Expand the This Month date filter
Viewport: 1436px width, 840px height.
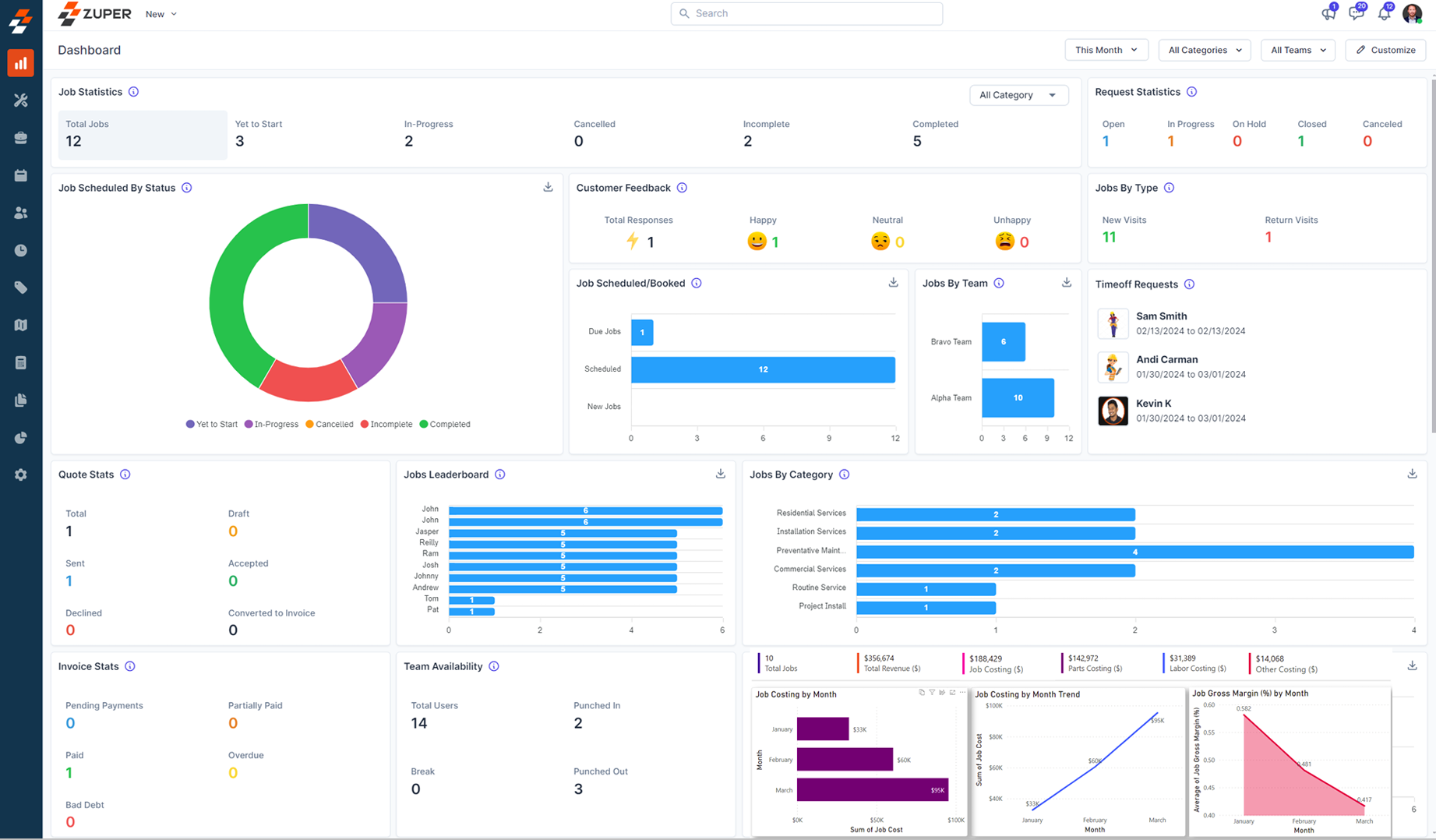pyautogui.click(x=1106, y=50)
